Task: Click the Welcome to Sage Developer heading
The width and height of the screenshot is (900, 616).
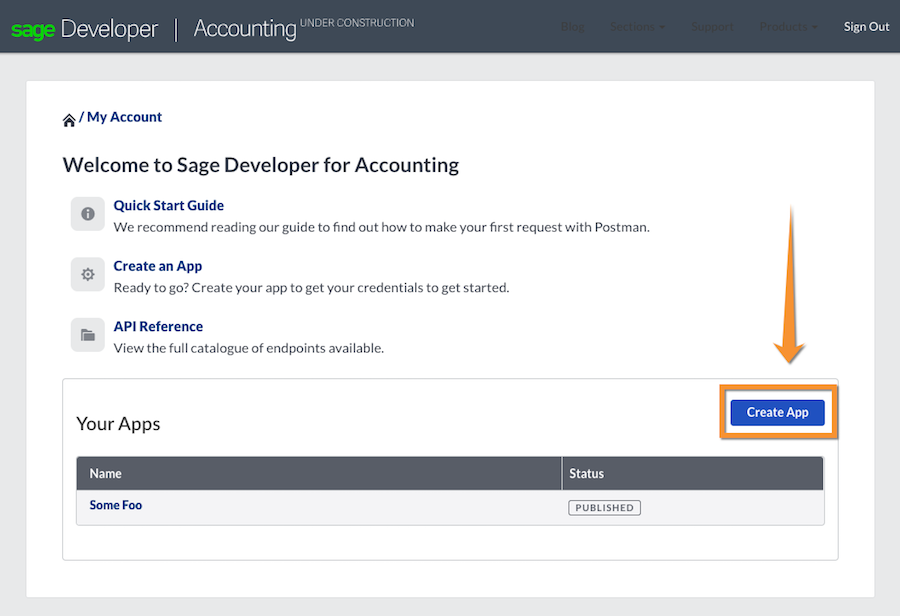Action: click(261, 165)
